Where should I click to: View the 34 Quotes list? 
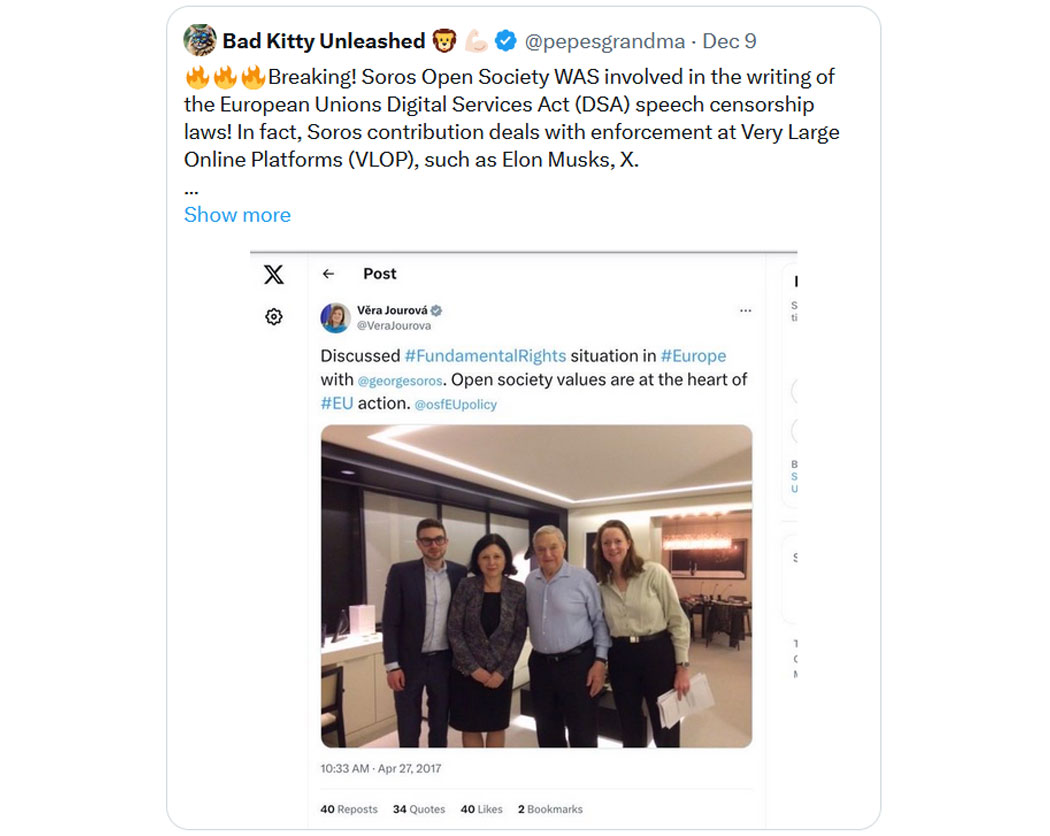419,809
